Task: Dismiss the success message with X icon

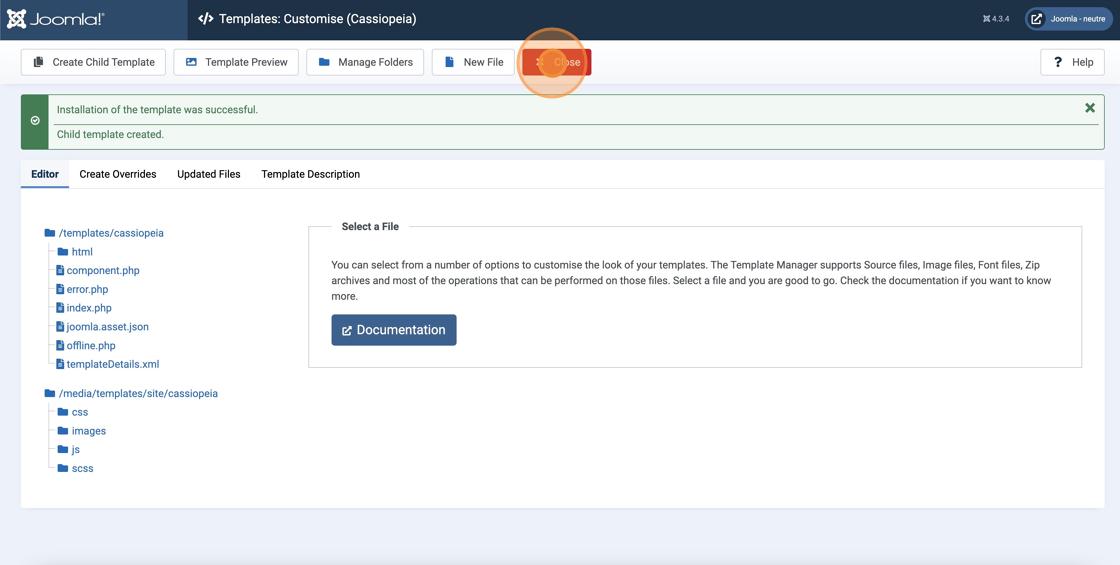Action: tap(1089, 108)
